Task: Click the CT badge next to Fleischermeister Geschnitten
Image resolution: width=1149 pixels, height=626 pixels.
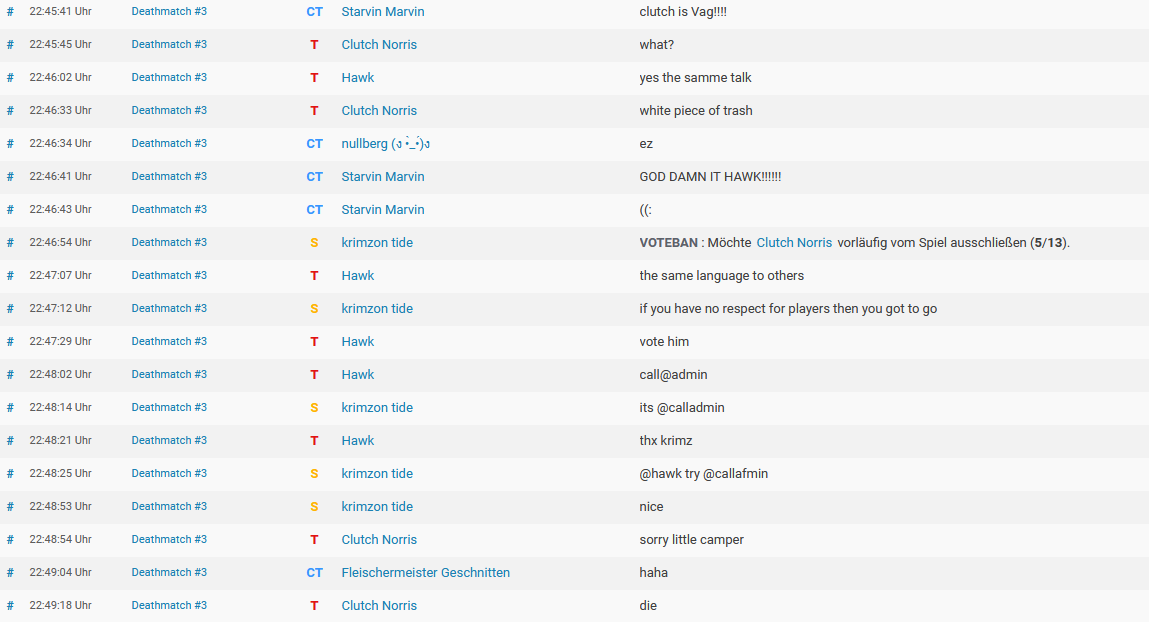Action: (314, 573)
